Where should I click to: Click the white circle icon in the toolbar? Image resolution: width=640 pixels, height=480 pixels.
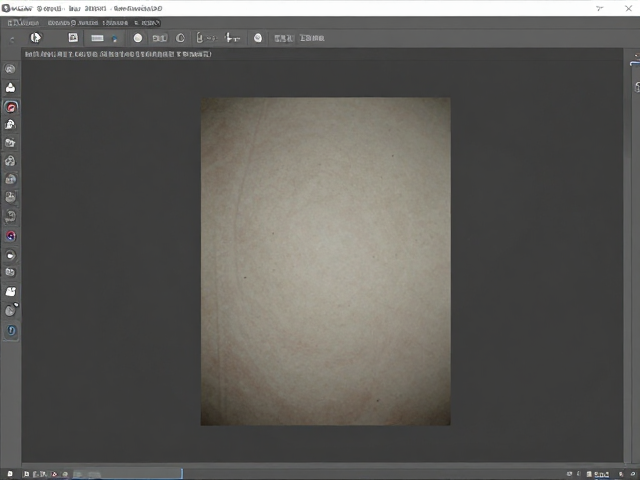tap(138, 38)
